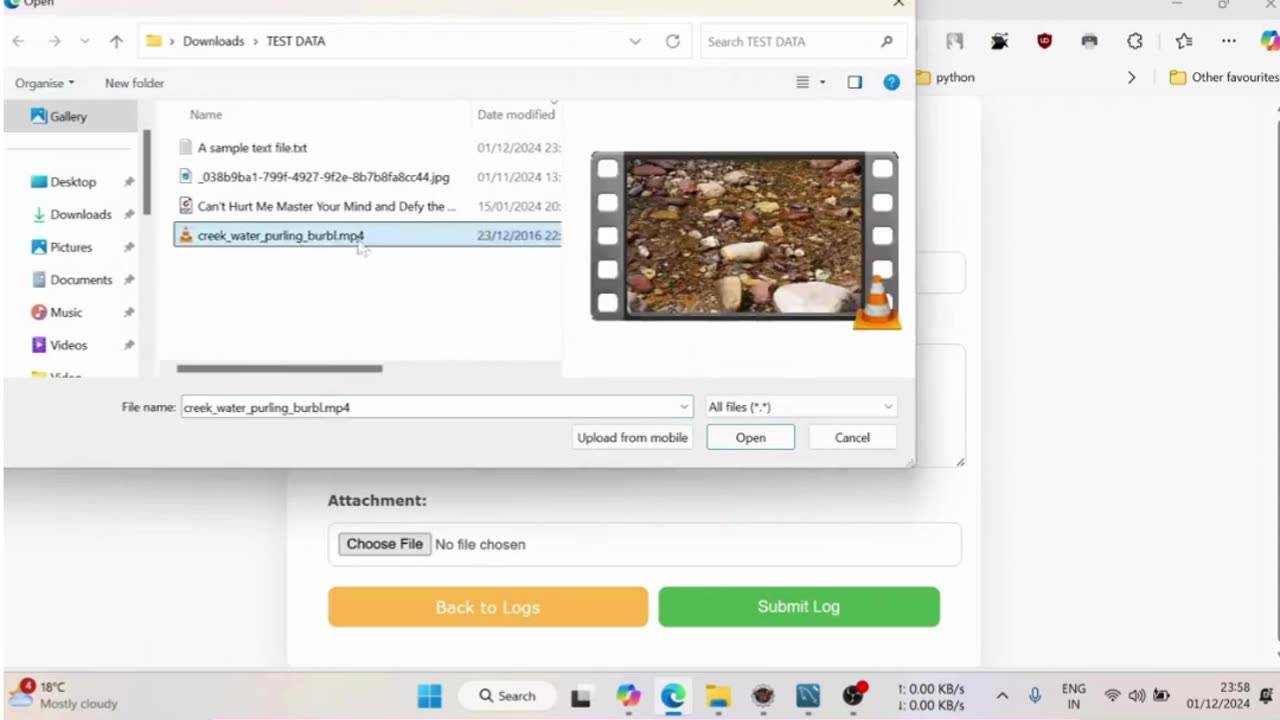Open File Explorer from taskbar
The image size is (1280, 720).
(x=718, y=696)
